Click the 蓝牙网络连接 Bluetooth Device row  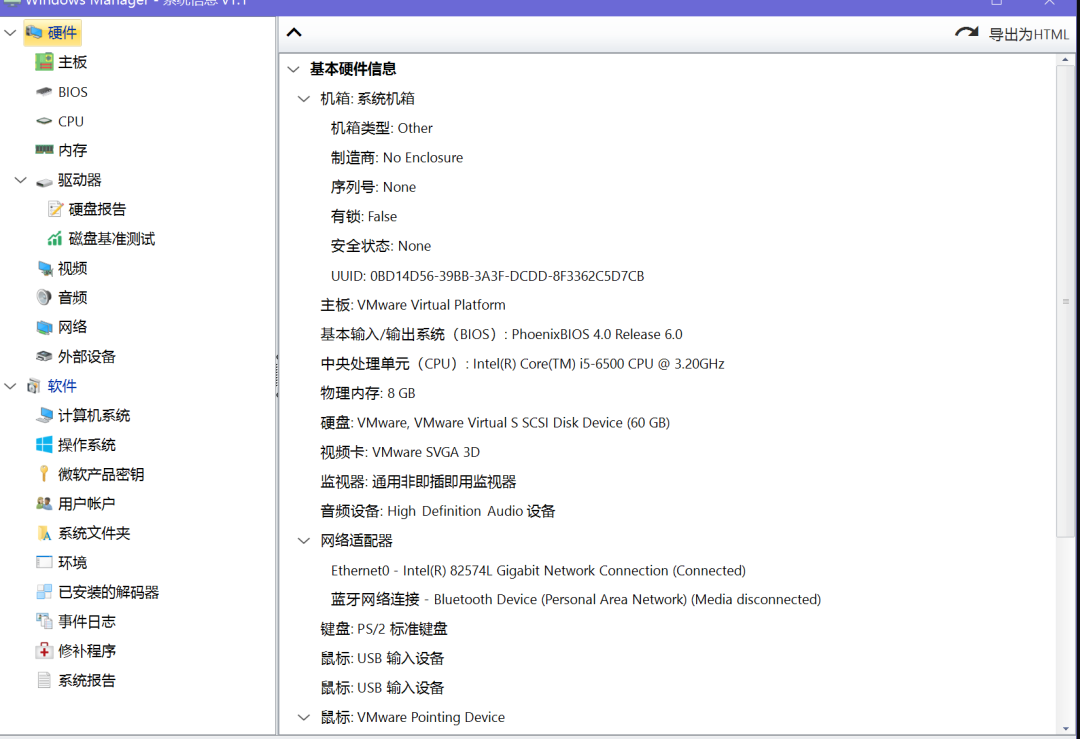coord(576,599)
